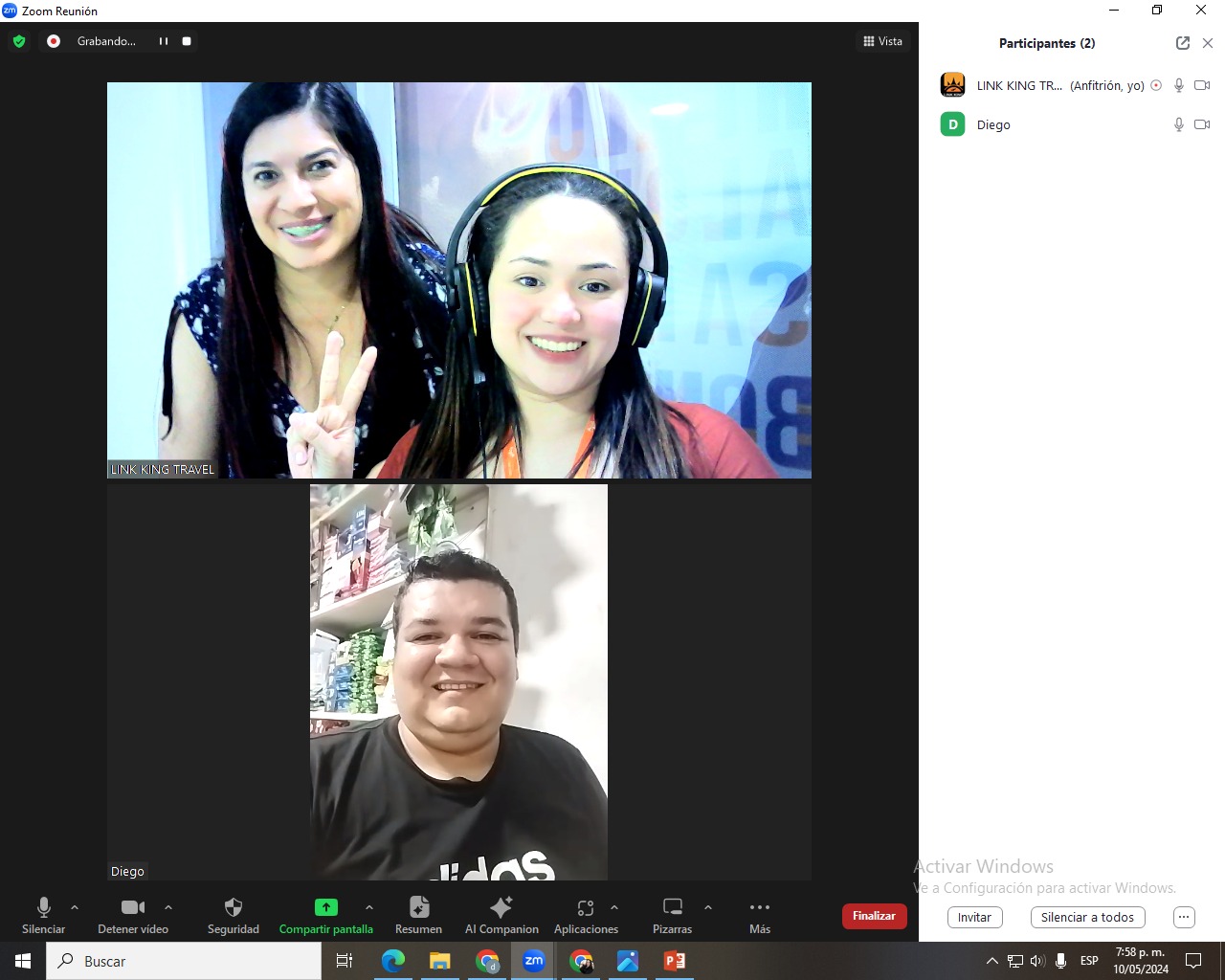
Task: Open the Vista layout menu
Action: coord(882,41)
